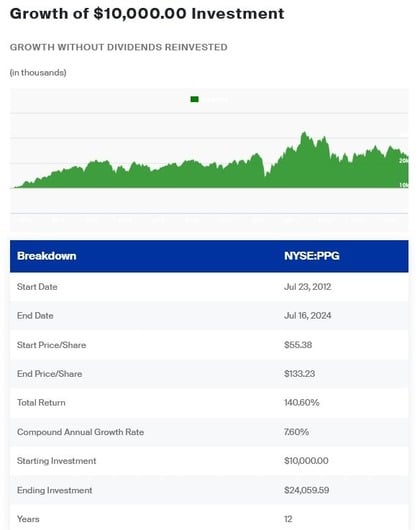The image size is (420, 530).
Task: Click the green legend swatch above chart
Action: click(194, 99)
